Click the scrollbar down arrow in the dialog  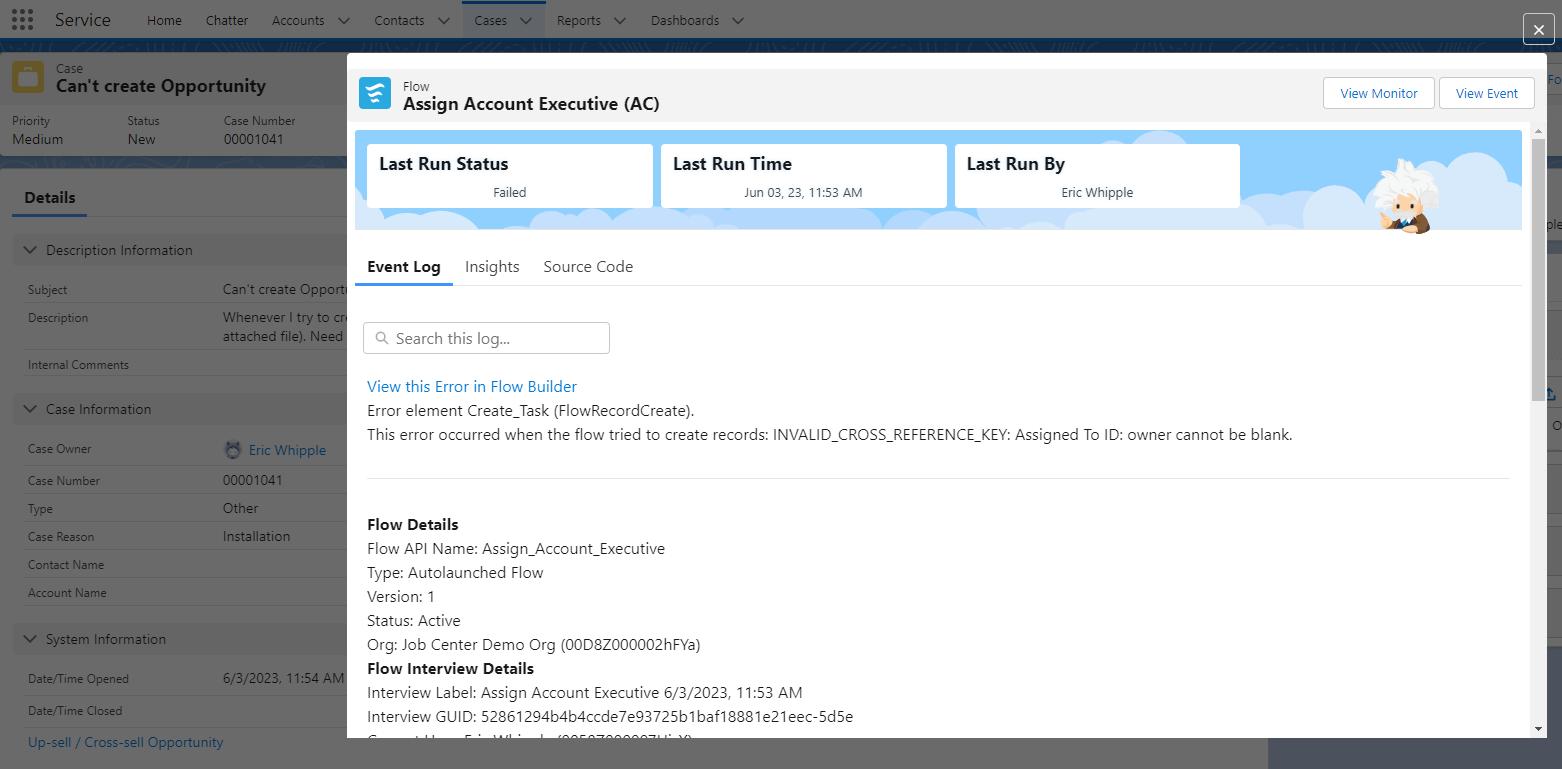1538,729
